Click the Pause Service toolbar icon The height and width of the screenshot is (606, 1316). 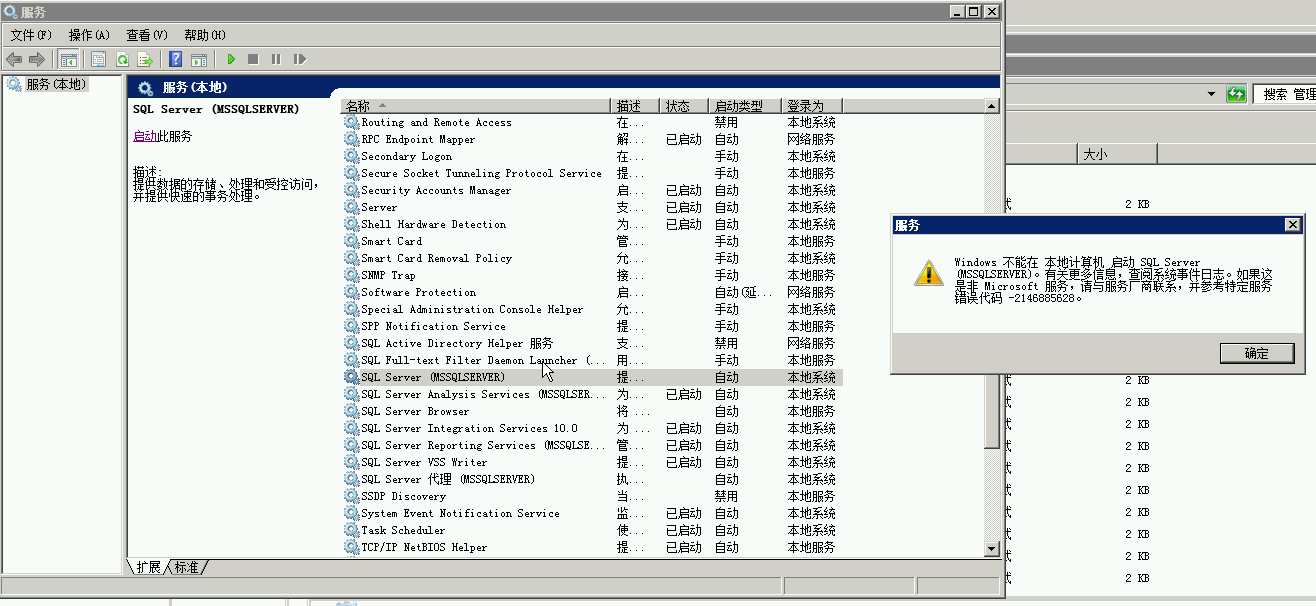(x=276, y=59)
